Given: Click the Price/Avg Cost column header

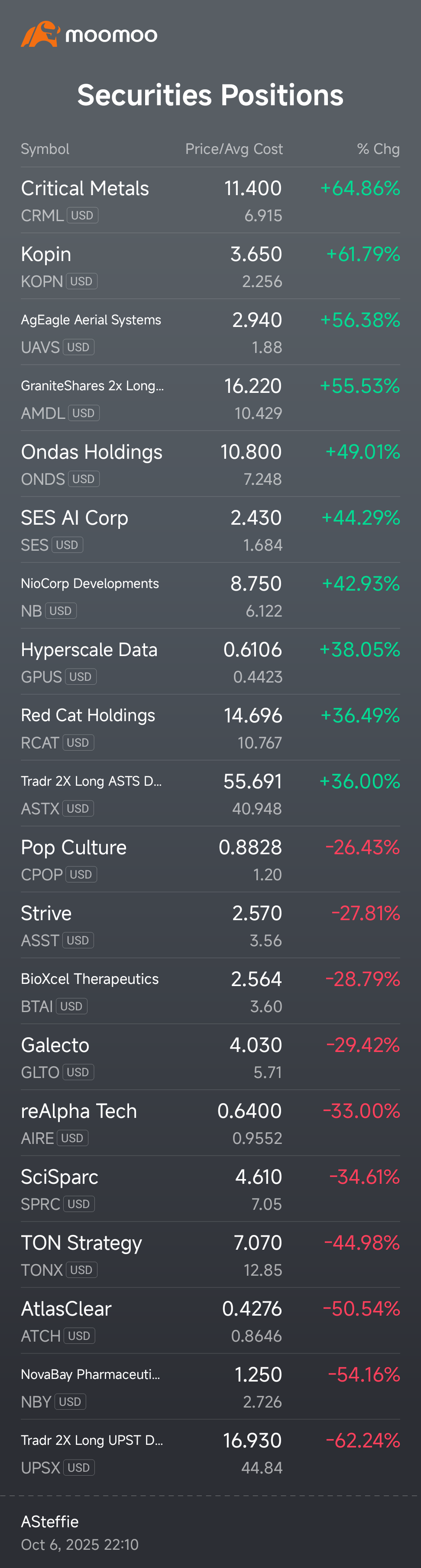Looking at the screenshot, I should [x=233, y=149].
